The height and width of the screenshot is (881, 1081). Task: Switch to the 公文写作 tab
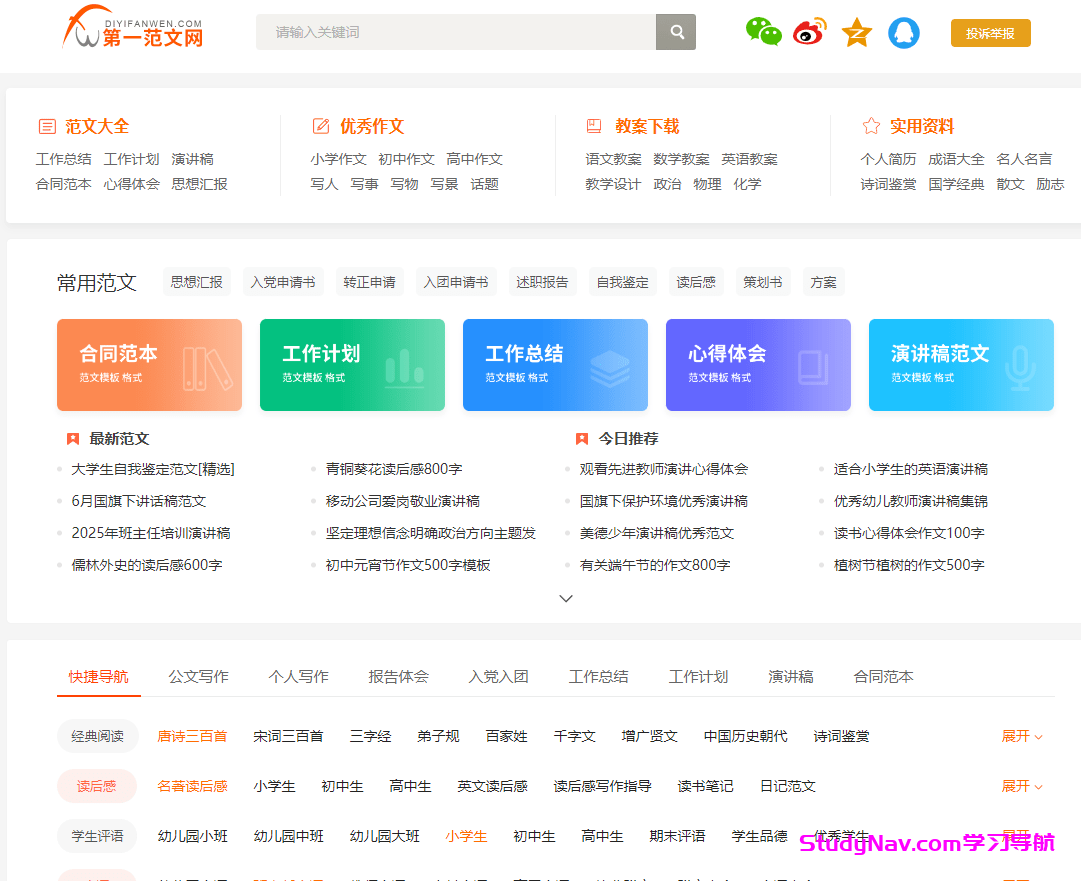click(199, 677)
